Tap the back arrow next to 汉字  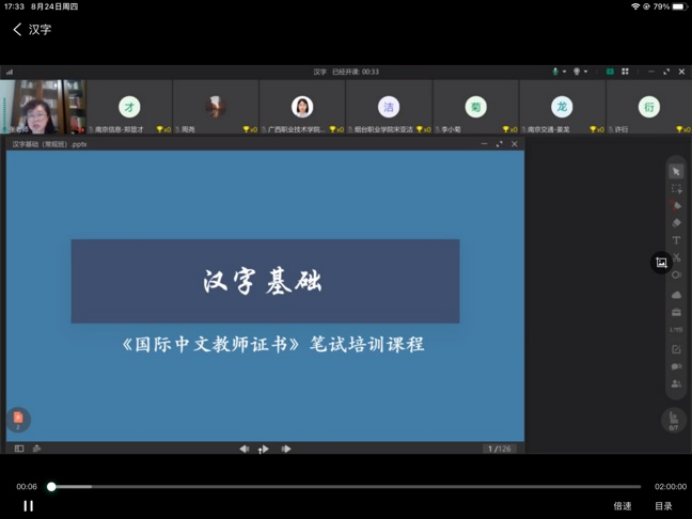click(x=17, y=29)
